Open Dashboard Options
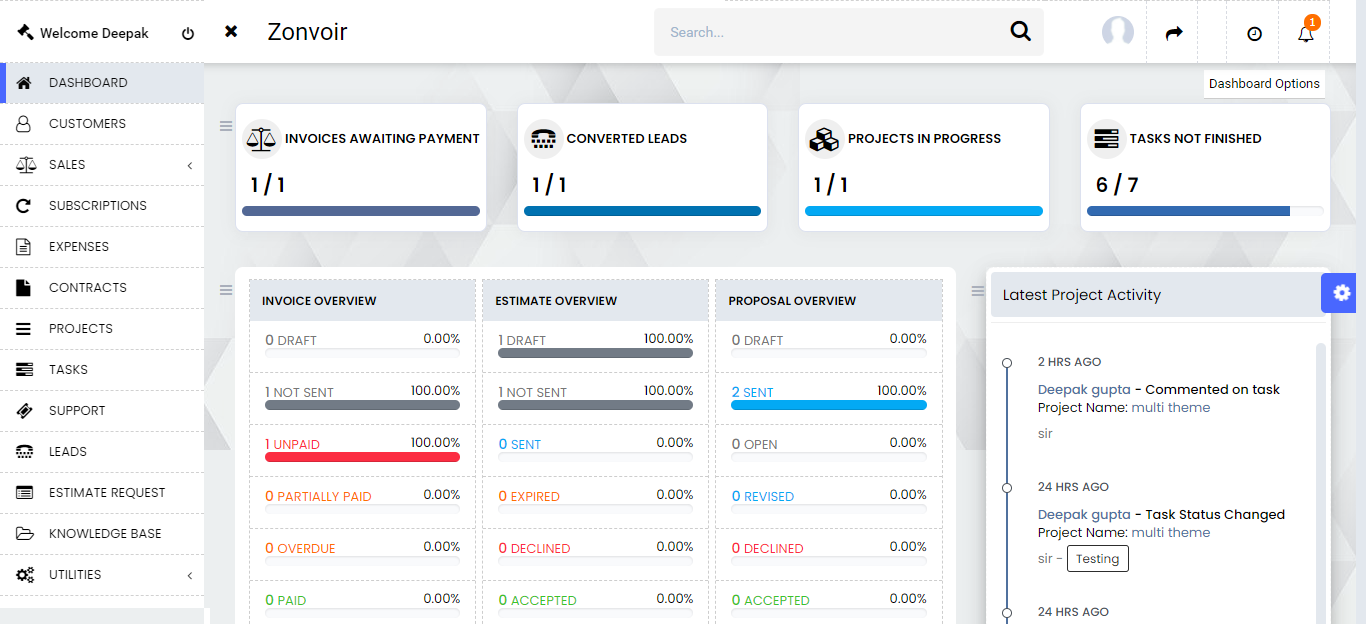The height and width of the screenshot is (624, 1366). (x=1264, y=84)
